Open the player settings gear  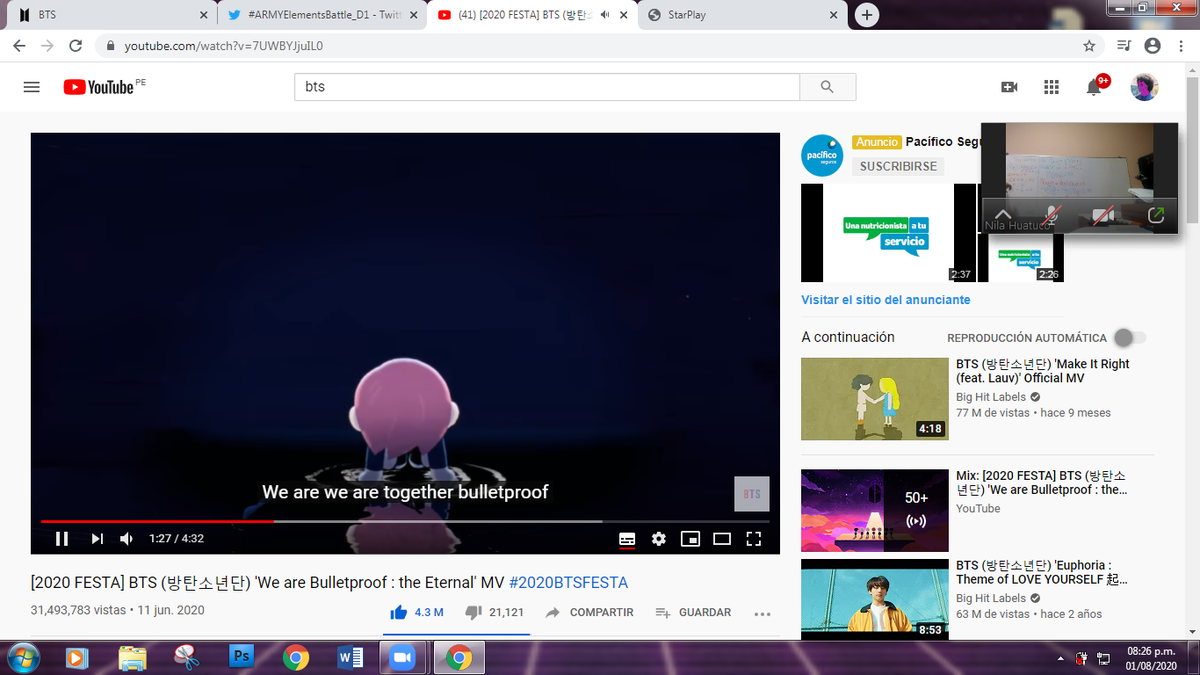click(x=658, y=538)
